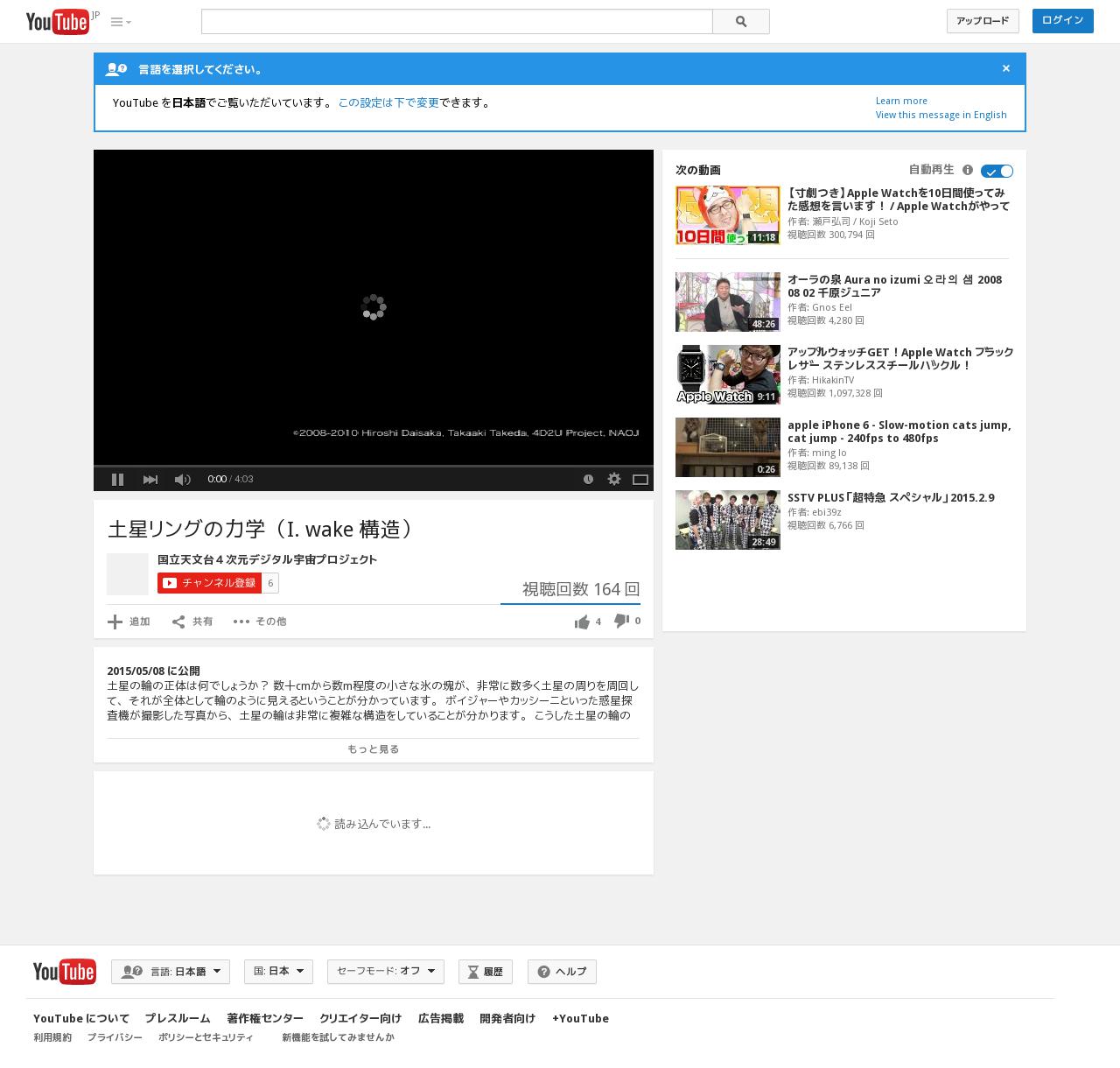This screenshot has height=1068, width=1120.
Task: Click the video progress bar
Action: tap(374, 466)
